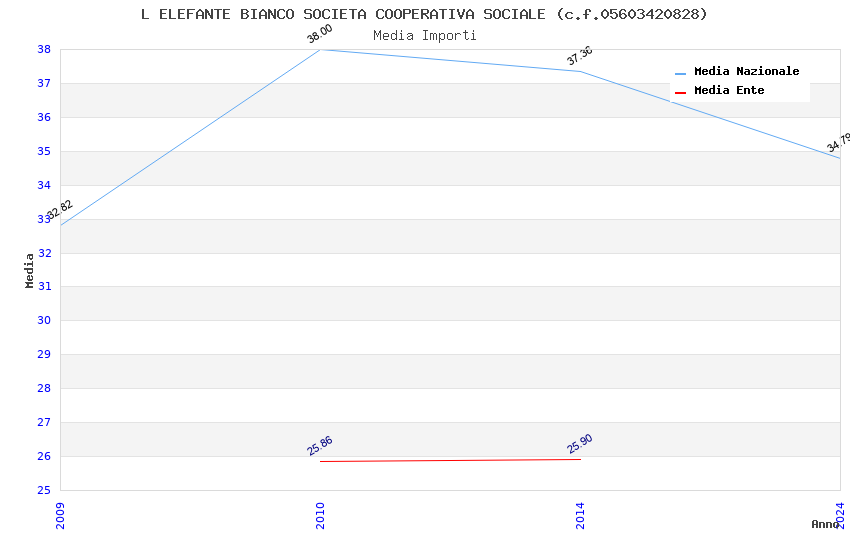Click the 34.79 data label
Screen dimensions: 850x550
pyautogui.click(x=839, y=143)
